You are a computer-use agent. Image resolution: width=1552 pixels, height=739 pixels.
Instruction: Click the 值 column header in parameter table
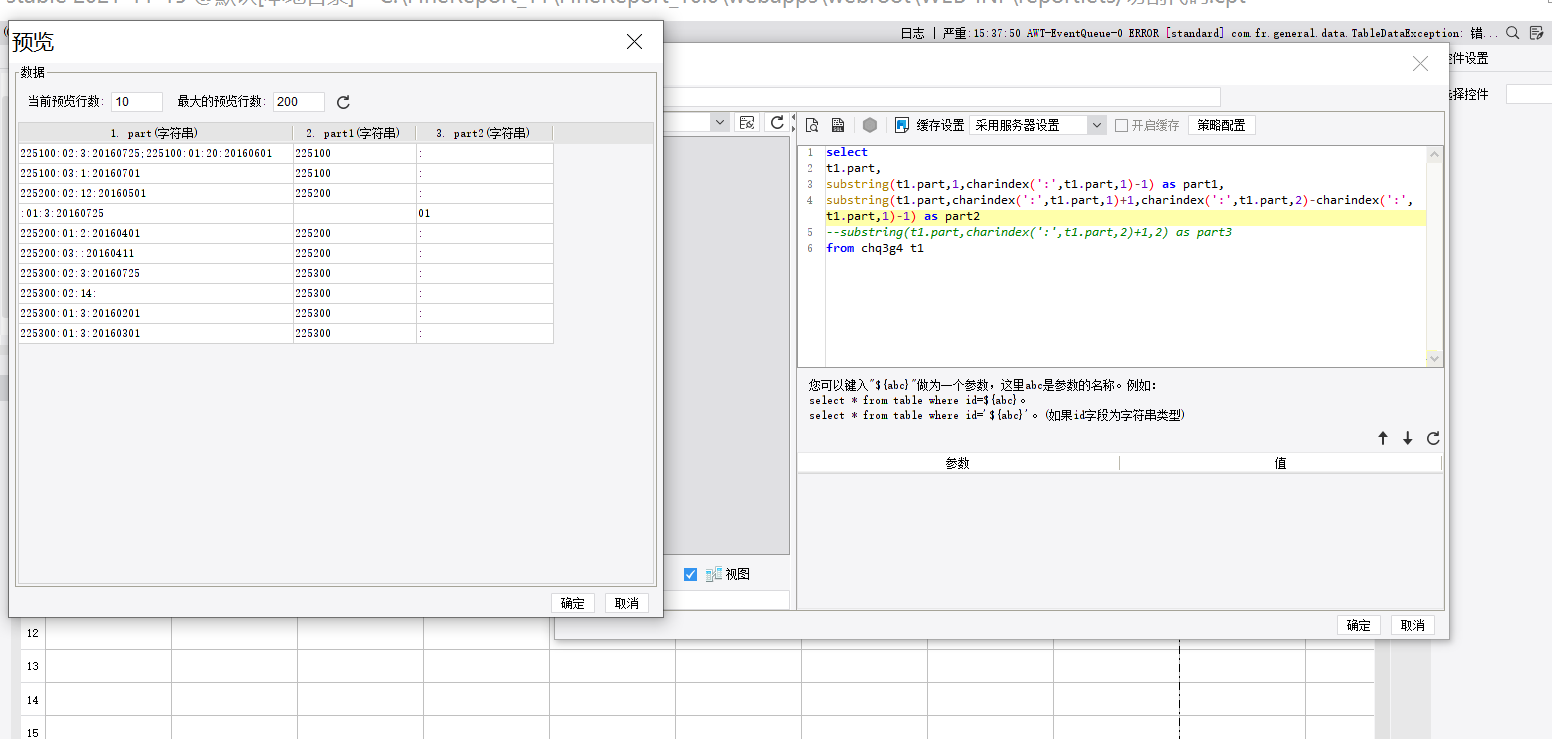[x=1280, y=463]
